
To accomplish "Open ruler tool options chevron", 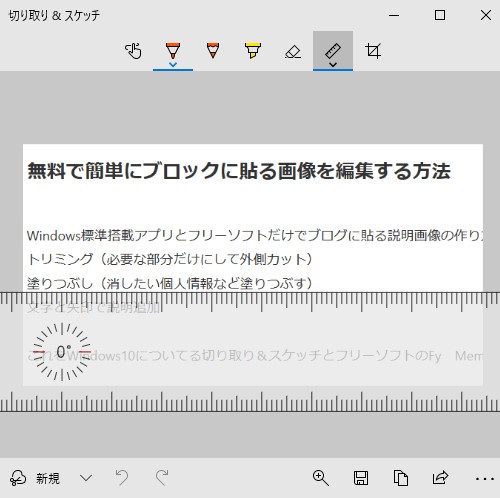I will point(333,65).
